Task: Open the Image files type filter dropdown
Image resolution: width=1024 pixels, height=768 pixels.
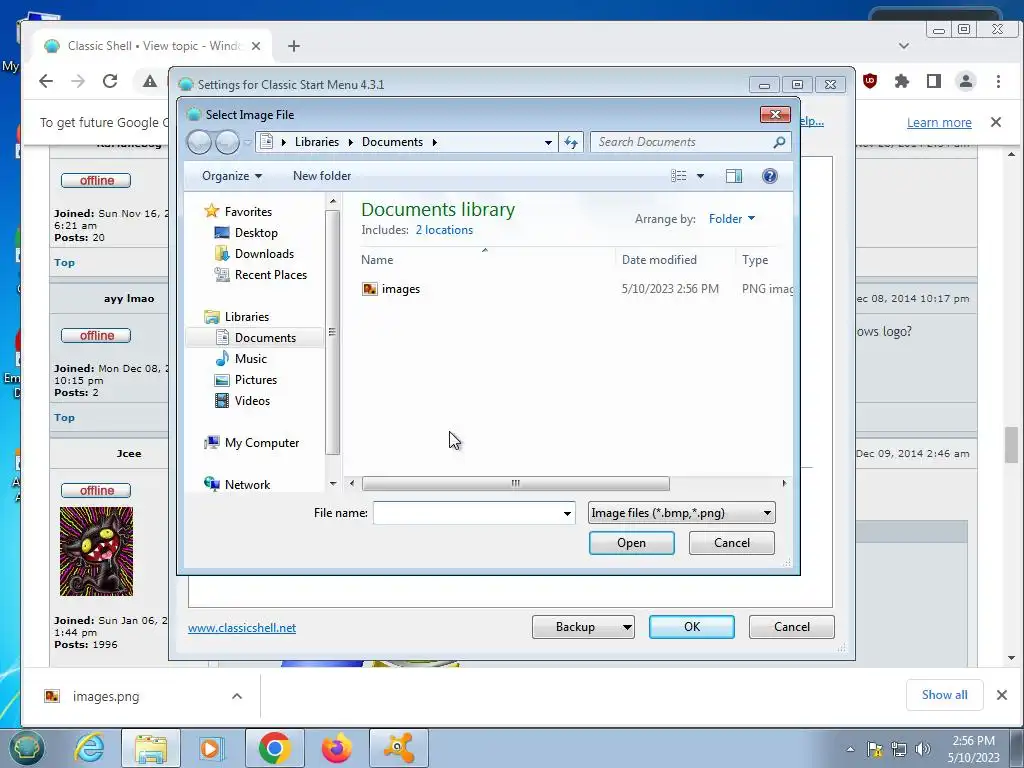Action: pyautogui.click(x=681, y=513)
